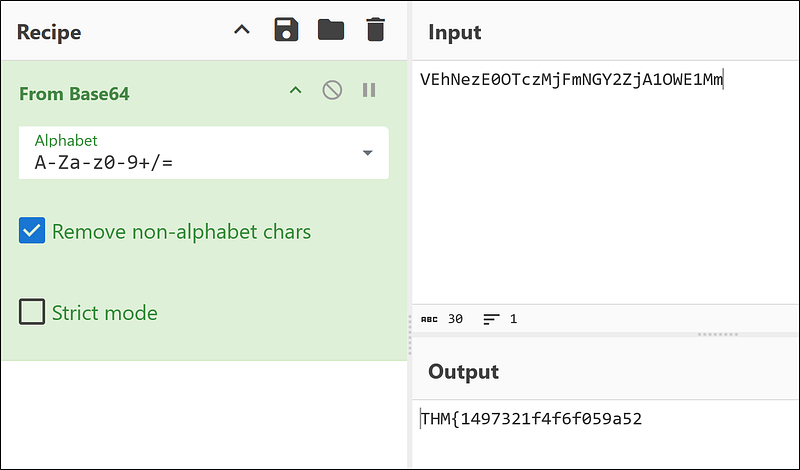The width and height of the screenshot is (800, 470).
Task: Click the Output text starting with THM{
Action: 531,418
